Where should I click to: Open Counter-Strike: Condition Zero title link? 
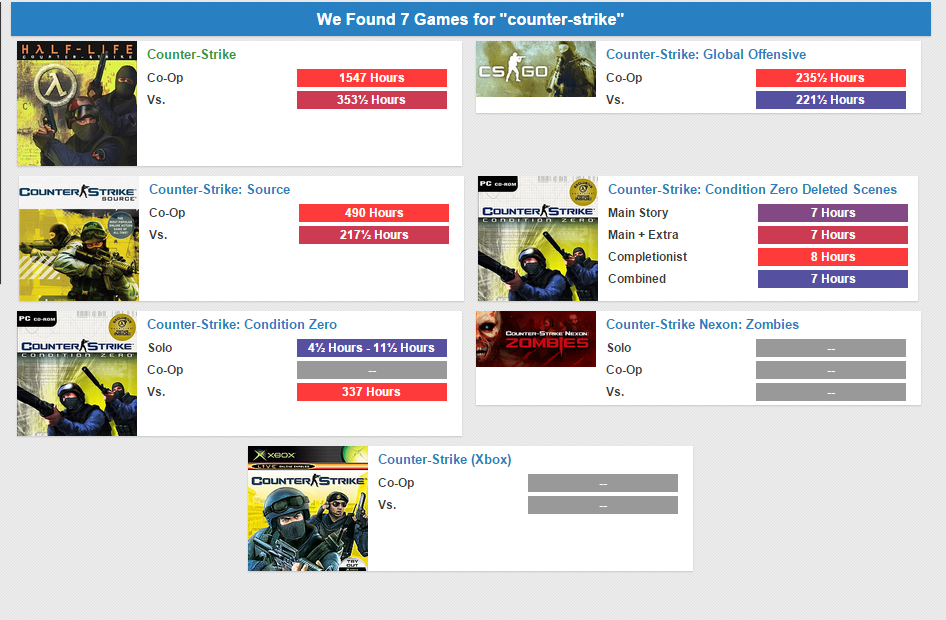pyautogui.click(x=242, y=324)
